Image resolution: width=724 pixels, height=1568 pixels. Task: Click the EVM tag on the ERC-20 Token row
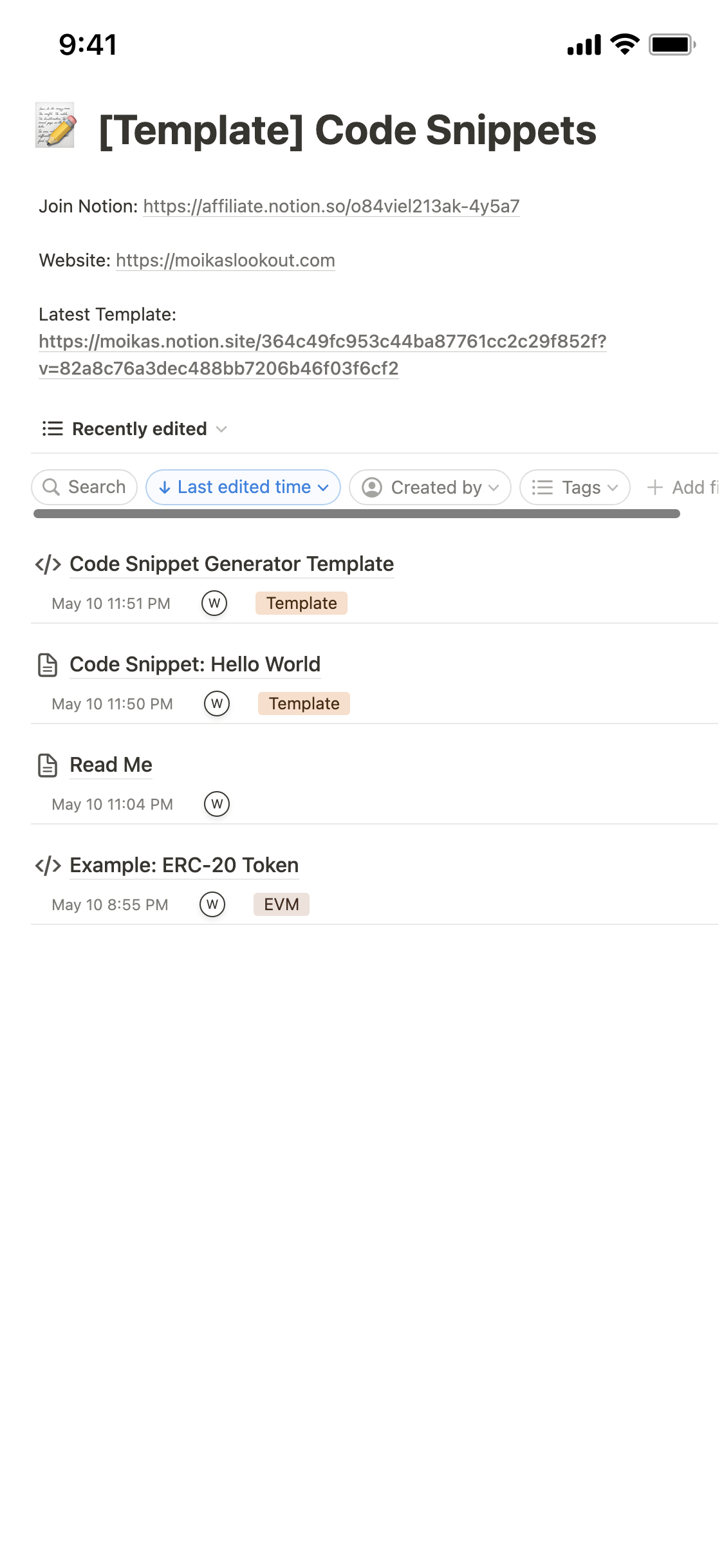pyautogui.click(x=281, y=904)
